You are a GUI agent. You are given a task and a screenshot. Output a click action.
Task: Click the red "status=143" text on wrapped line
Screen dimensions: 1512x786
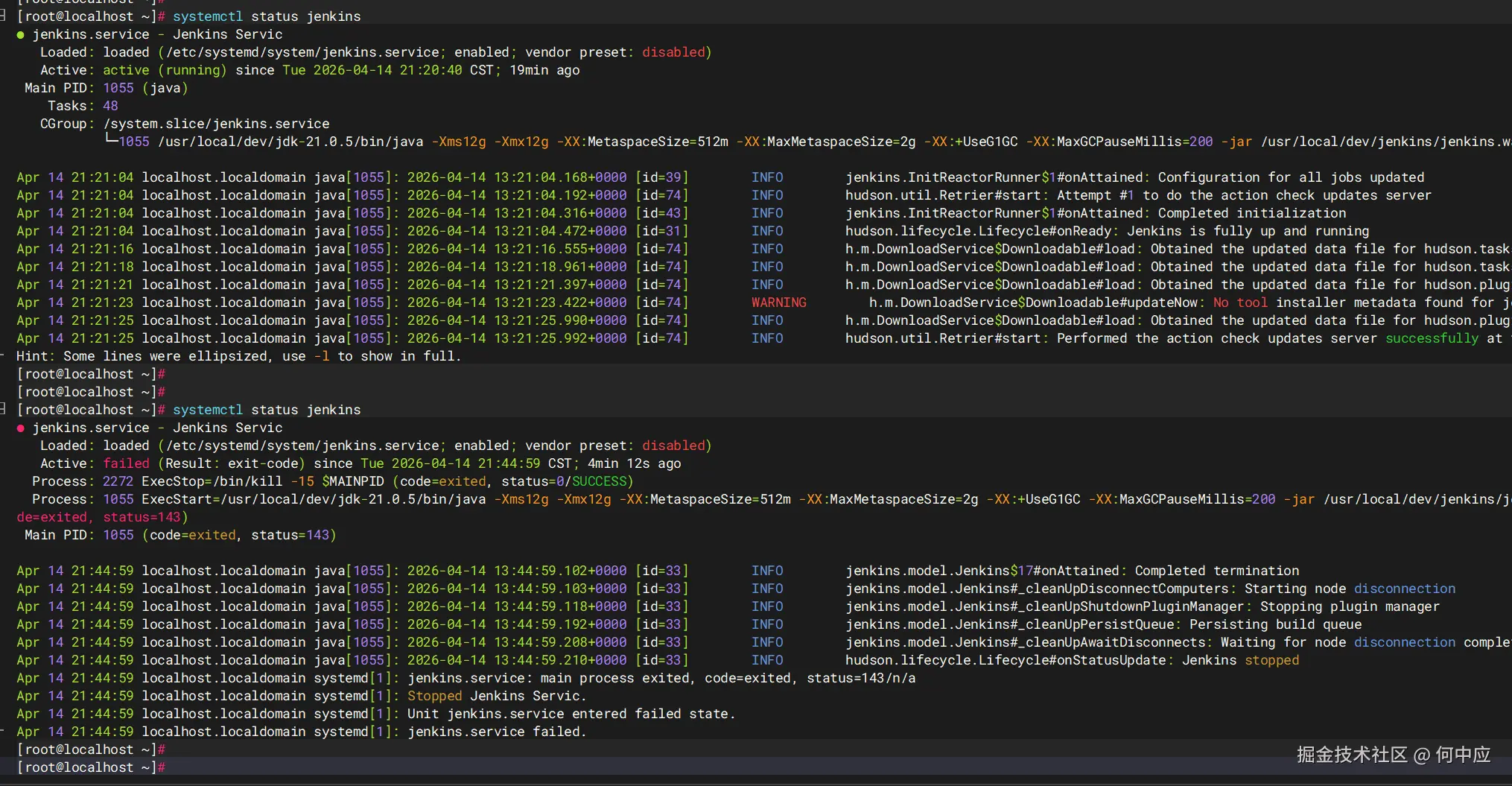coord(142,517)
